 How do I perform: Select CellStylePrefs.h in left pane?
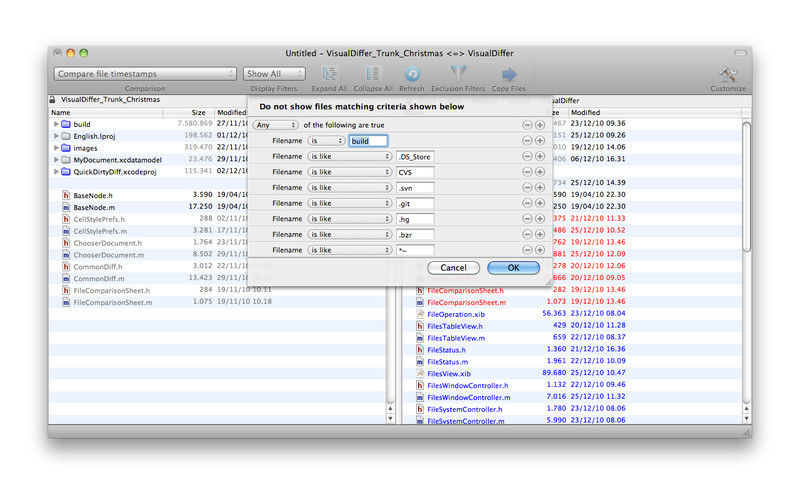click(99, 219)
